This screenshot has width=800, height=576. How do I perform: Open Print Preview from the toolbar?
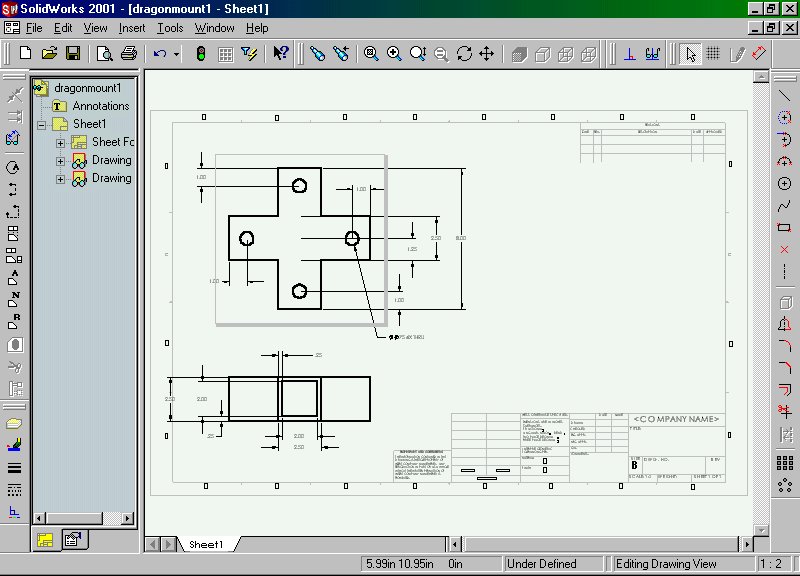pos(105,53)
